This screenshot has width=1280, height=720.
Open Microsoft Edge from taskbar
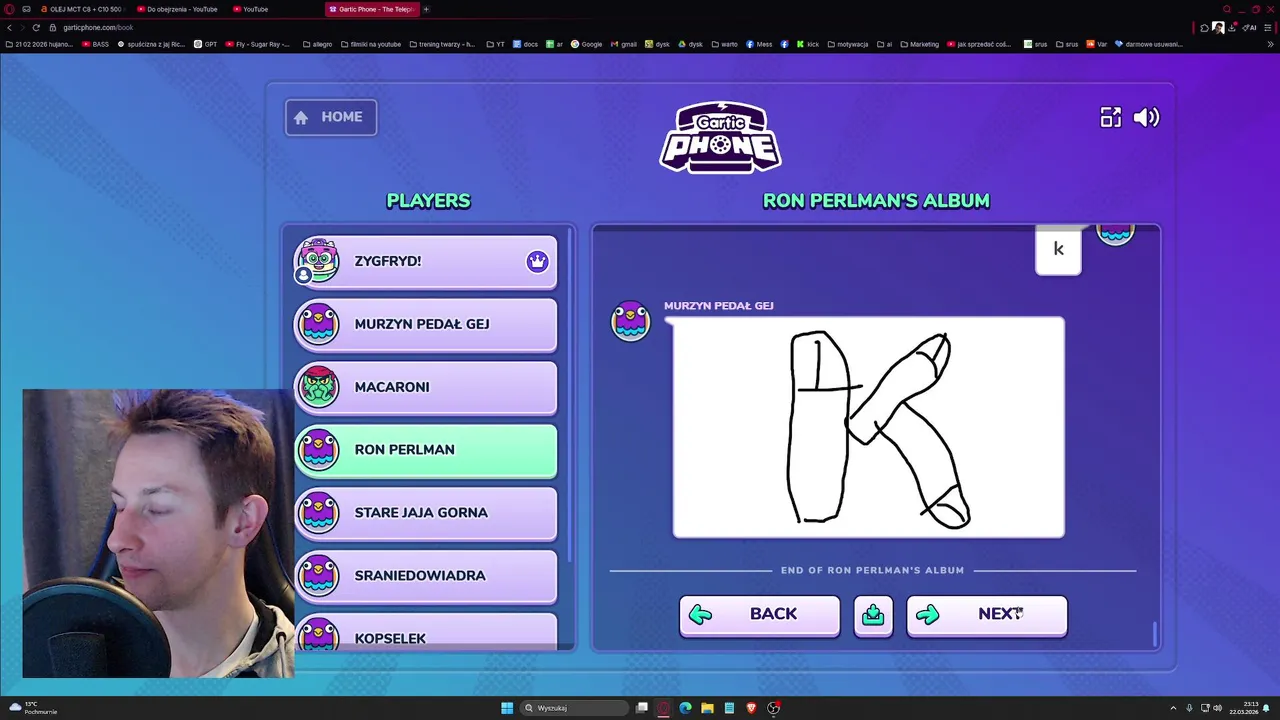685,708
